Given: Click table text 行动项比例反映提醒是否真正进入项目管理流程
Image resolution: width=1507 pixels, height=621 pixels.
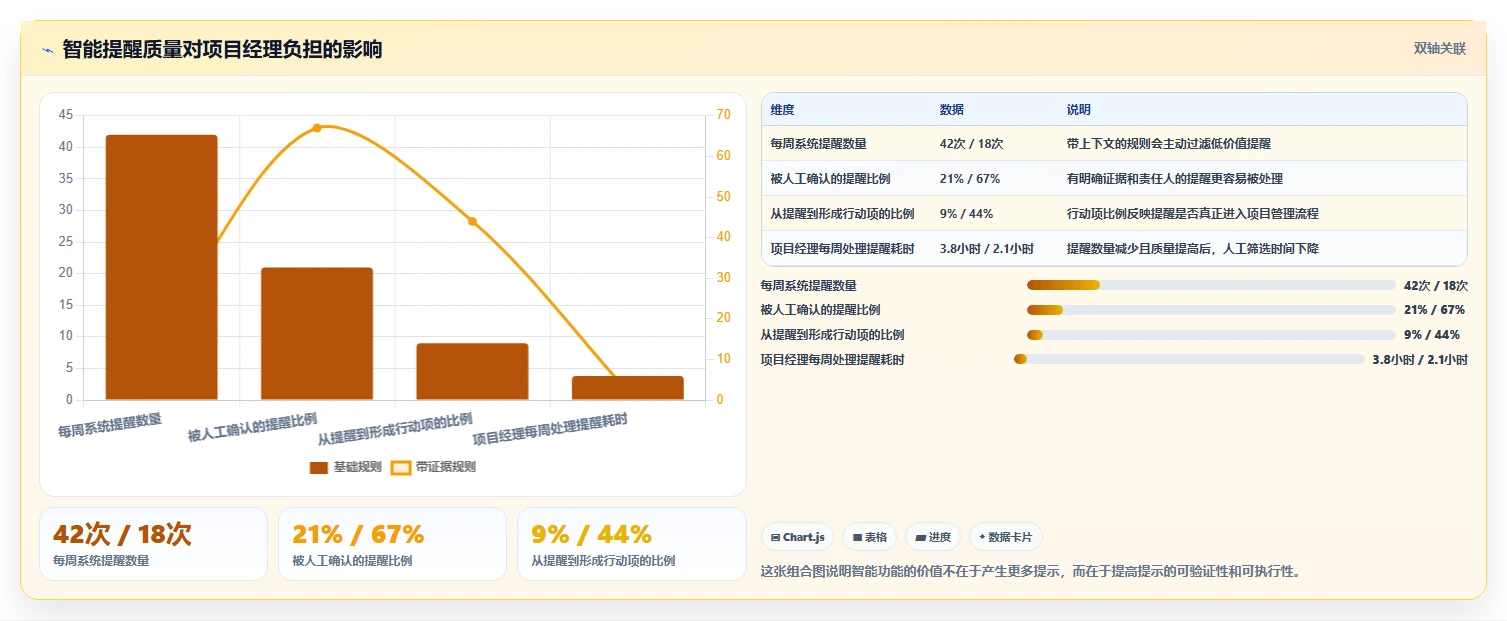Looking at the screenshot, I should [1193, 214].
